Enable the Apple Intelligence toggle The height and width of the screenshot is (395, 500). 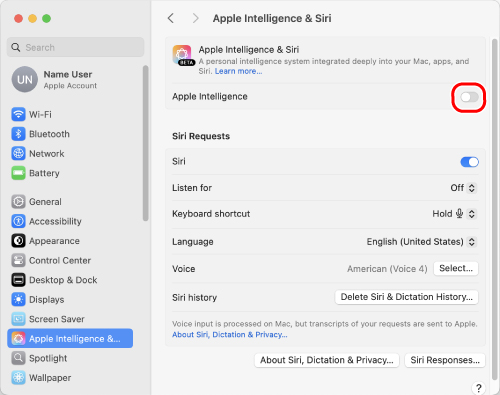[469, 97]
